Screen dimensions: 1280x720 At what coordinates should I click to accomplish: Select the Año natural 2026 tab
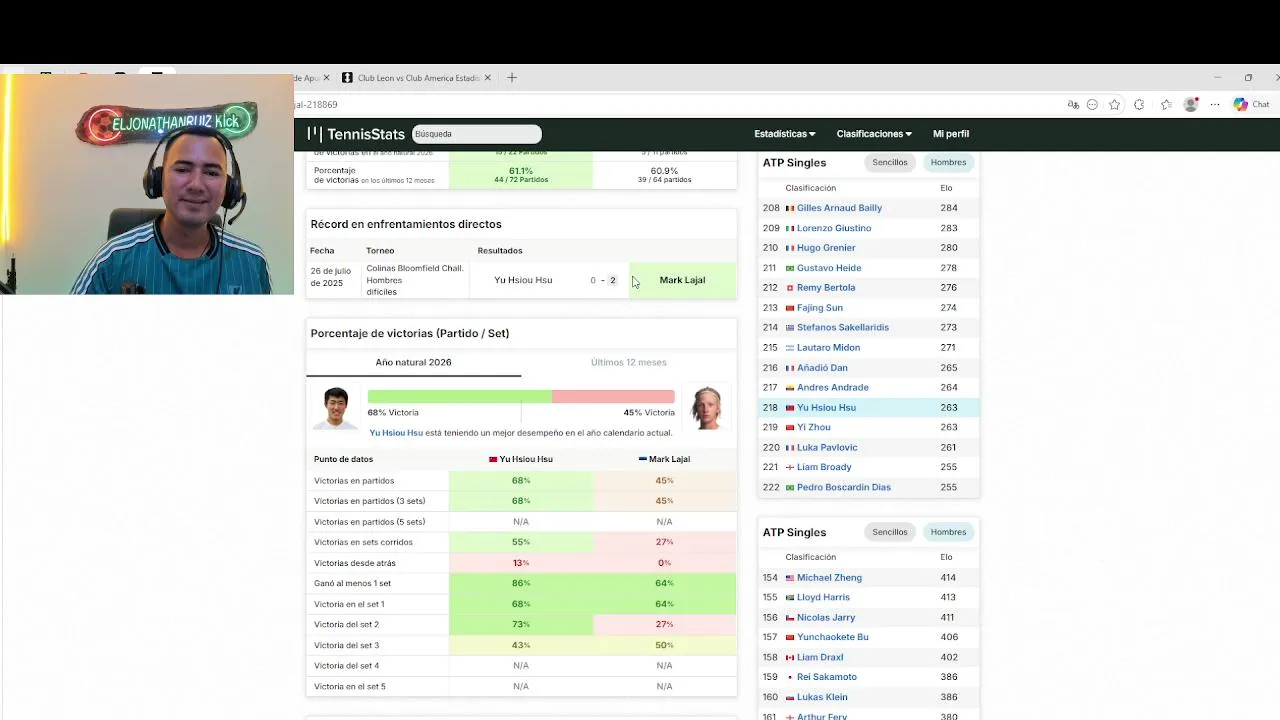click(413, 362)
